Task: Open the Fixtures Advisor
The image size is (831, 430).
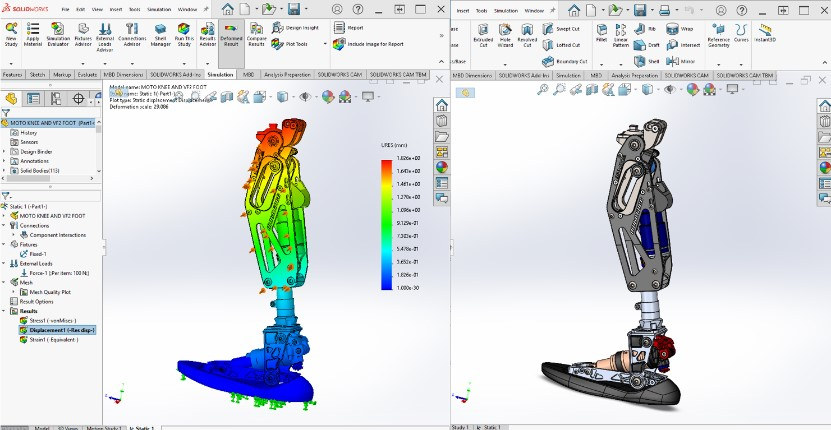Action: coord(83,35)
